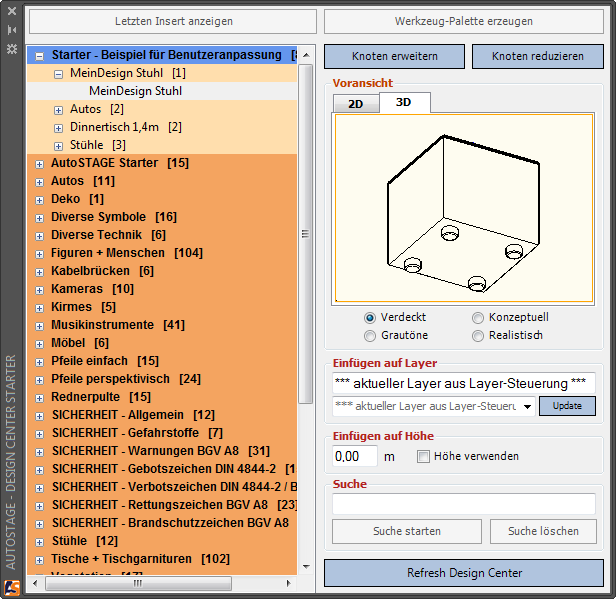Collapse the MeinDesign Stuhl node

(x=59, y=73)
